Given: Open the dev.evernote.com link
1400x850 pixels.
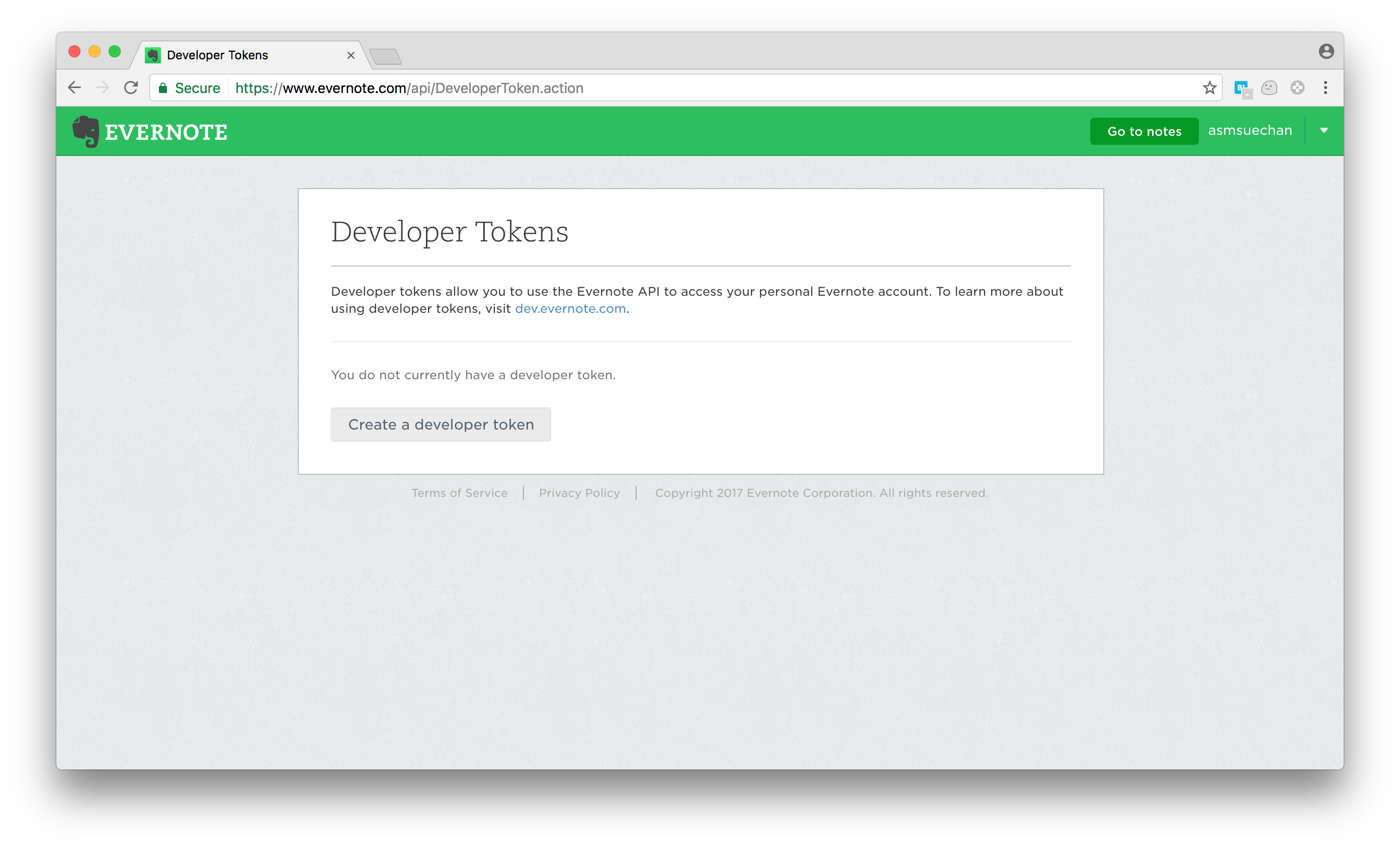Looking at the screenshot, I should (570, 308).
